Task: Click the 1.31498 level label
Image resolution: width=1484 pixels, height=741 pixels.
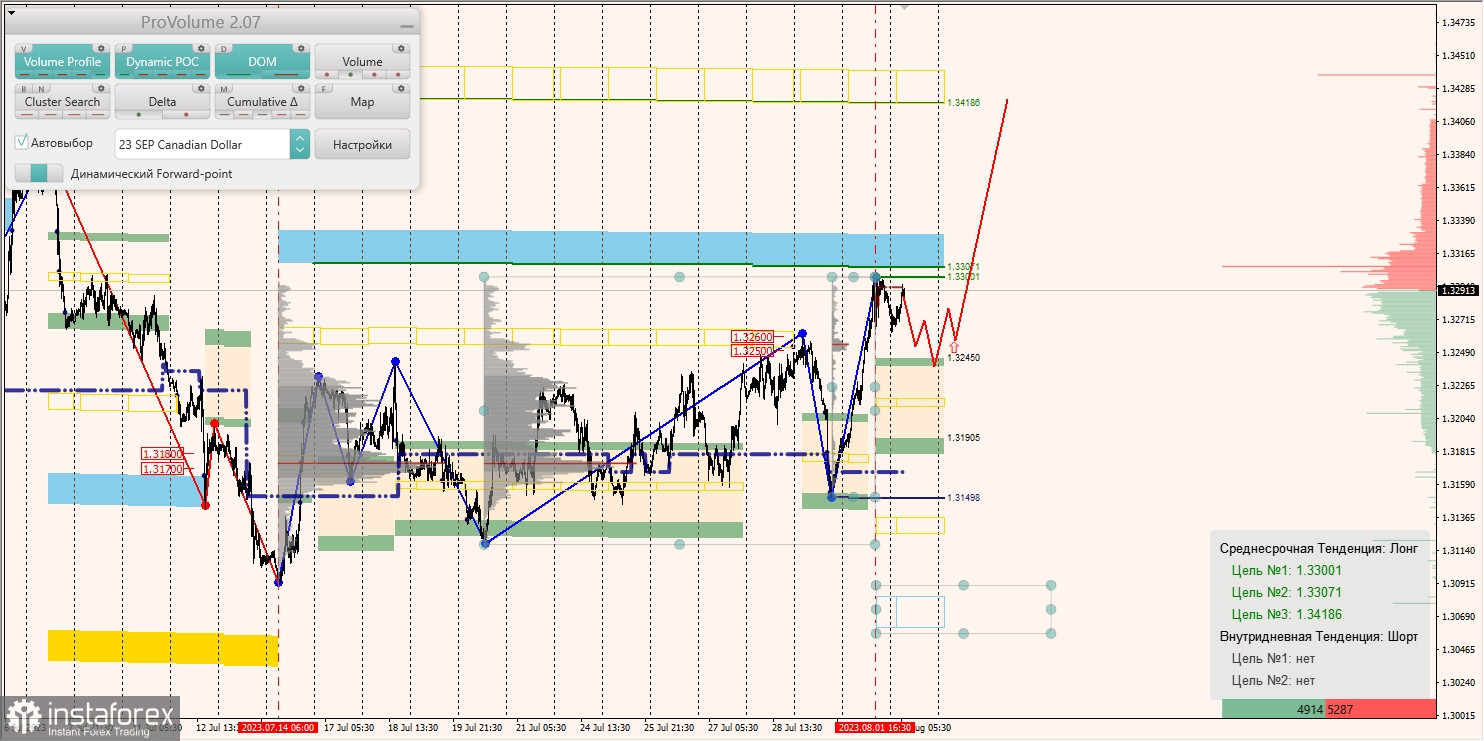Action: (963, 497)
